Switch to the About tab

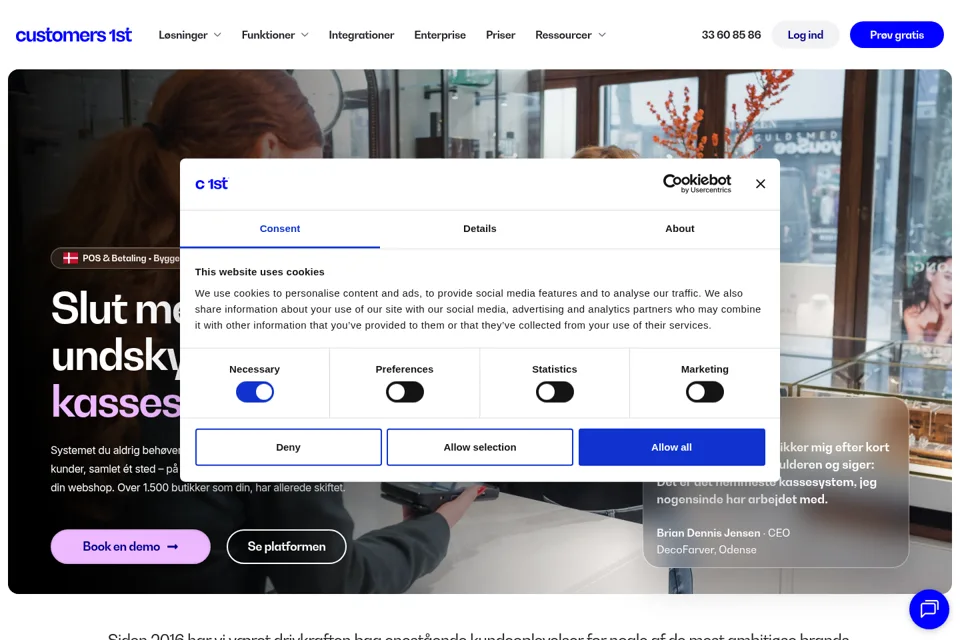click(680, 229)
